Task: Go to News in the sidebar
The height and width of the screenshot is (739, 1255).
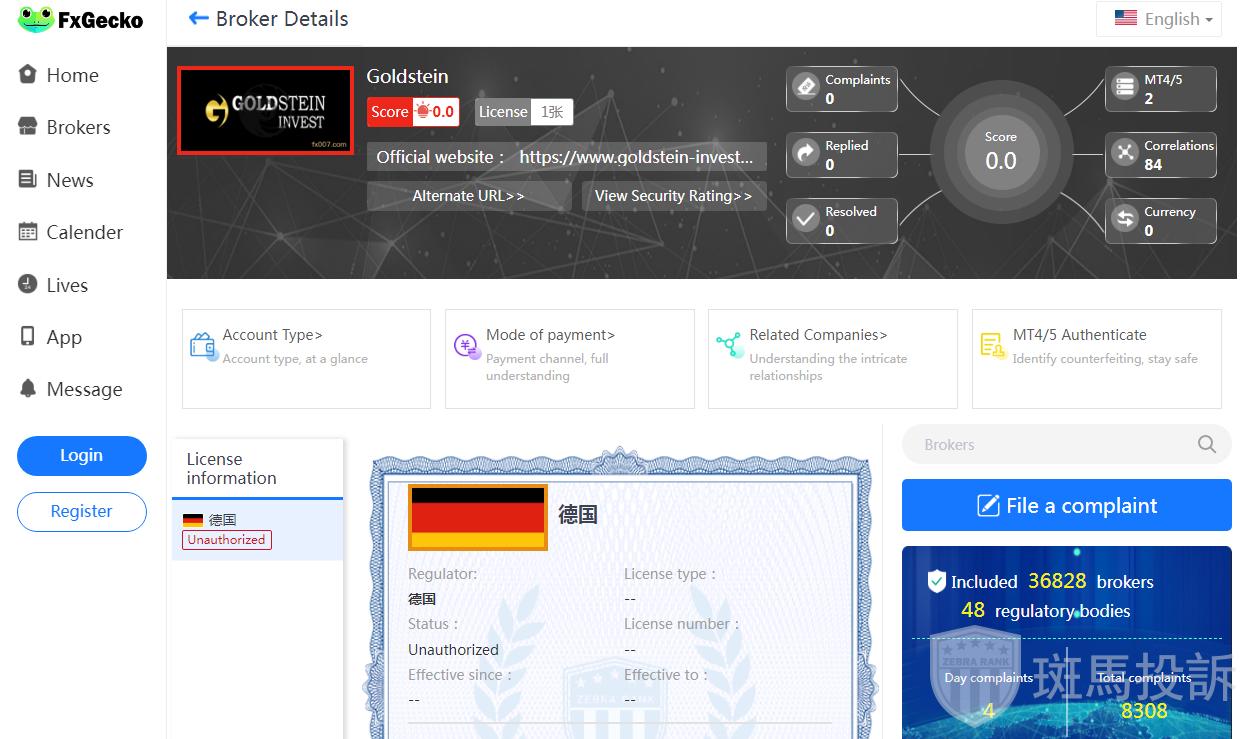Action: [69, 180]
